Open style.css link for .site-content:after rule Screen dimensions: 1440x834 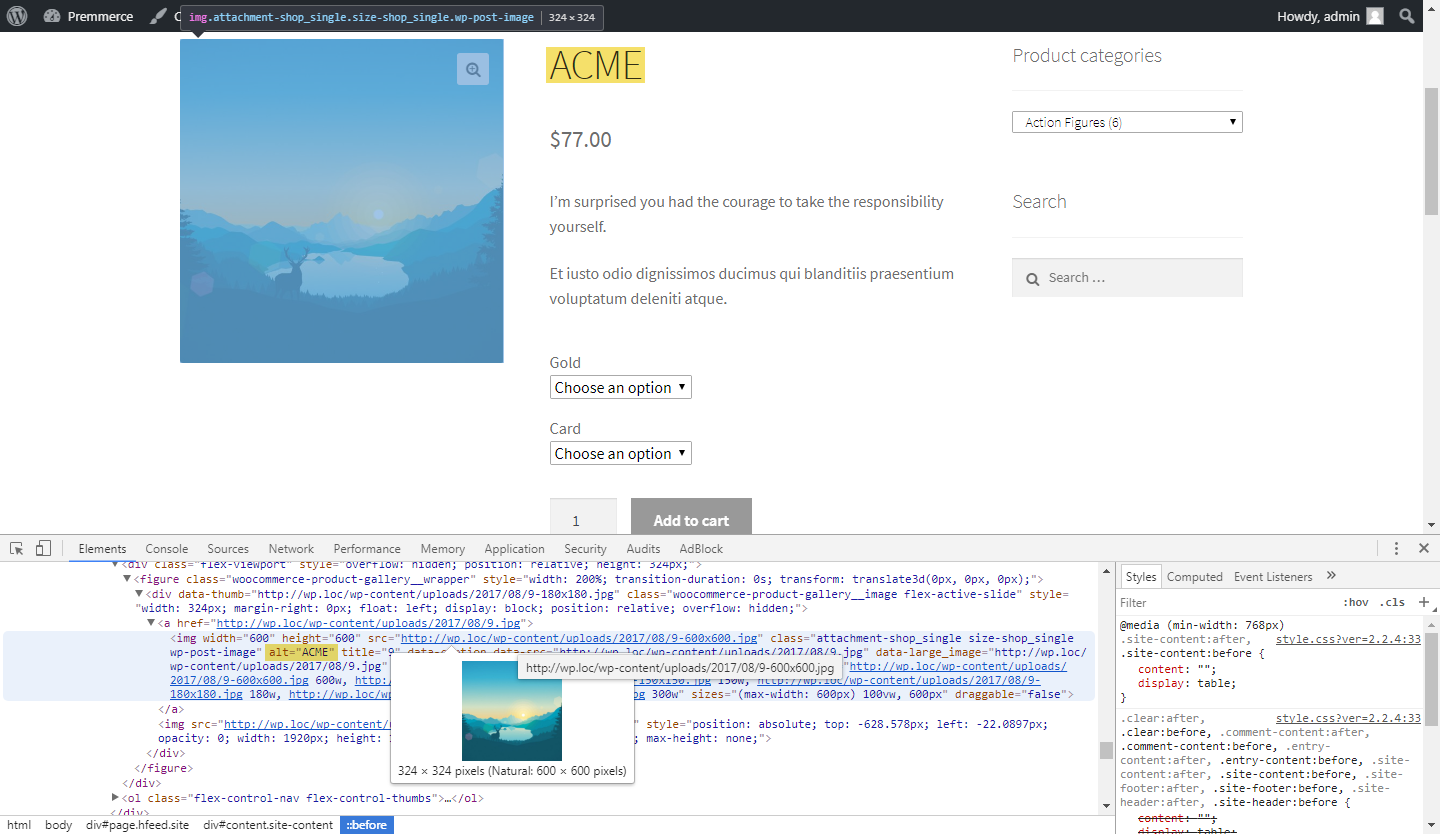click(1348, 639)
